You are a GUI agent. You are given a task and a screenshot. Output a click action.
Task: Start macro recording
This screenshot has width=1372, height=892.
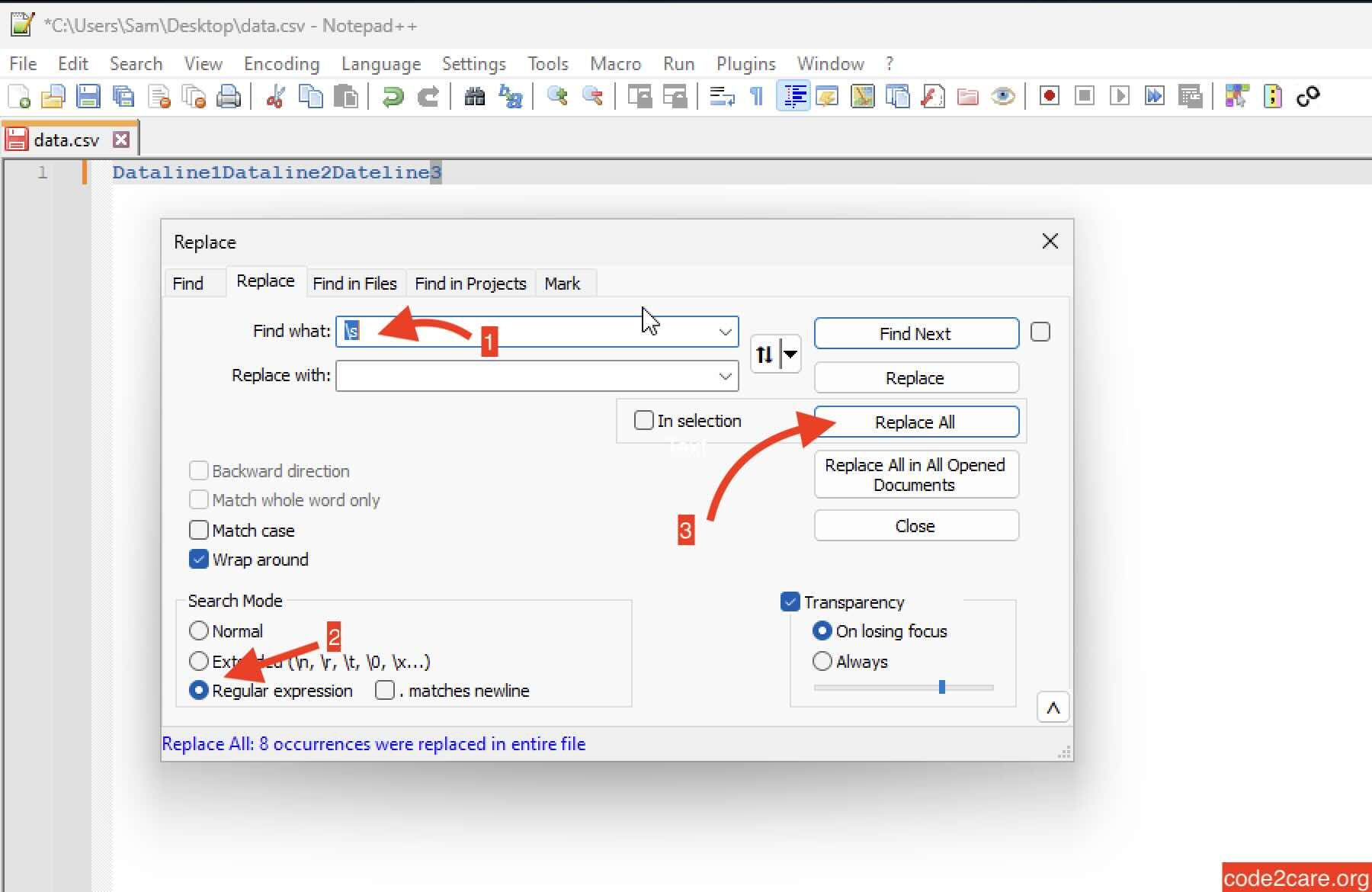coord(1048,96)
